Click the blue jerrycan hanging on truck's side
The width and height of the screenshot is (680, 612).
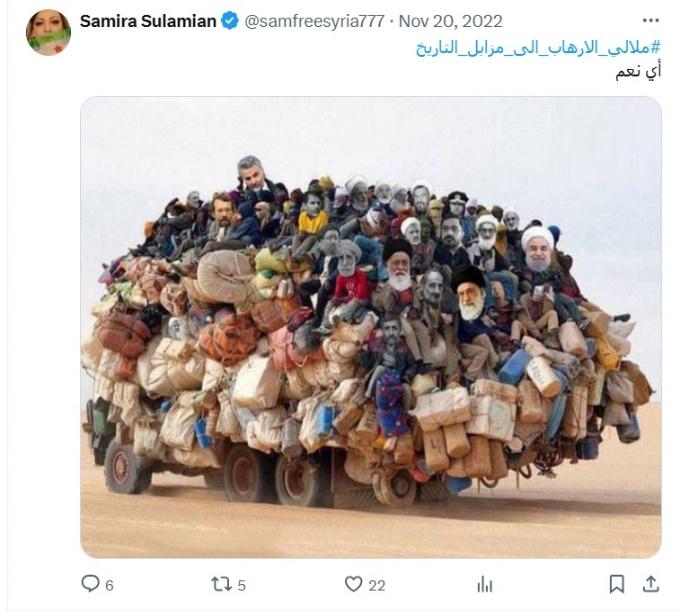515,367
